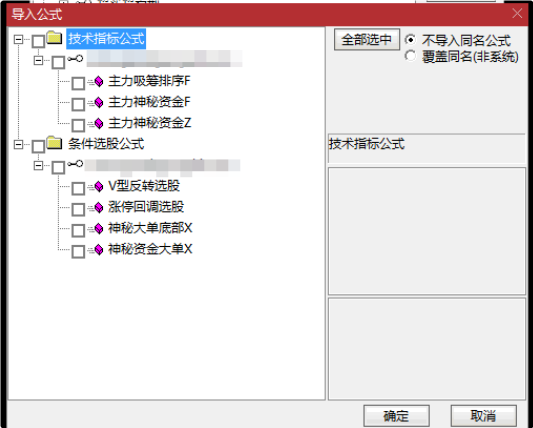
Task: Select the 主力神秘资金Z tree item
Action: point(150,123)
